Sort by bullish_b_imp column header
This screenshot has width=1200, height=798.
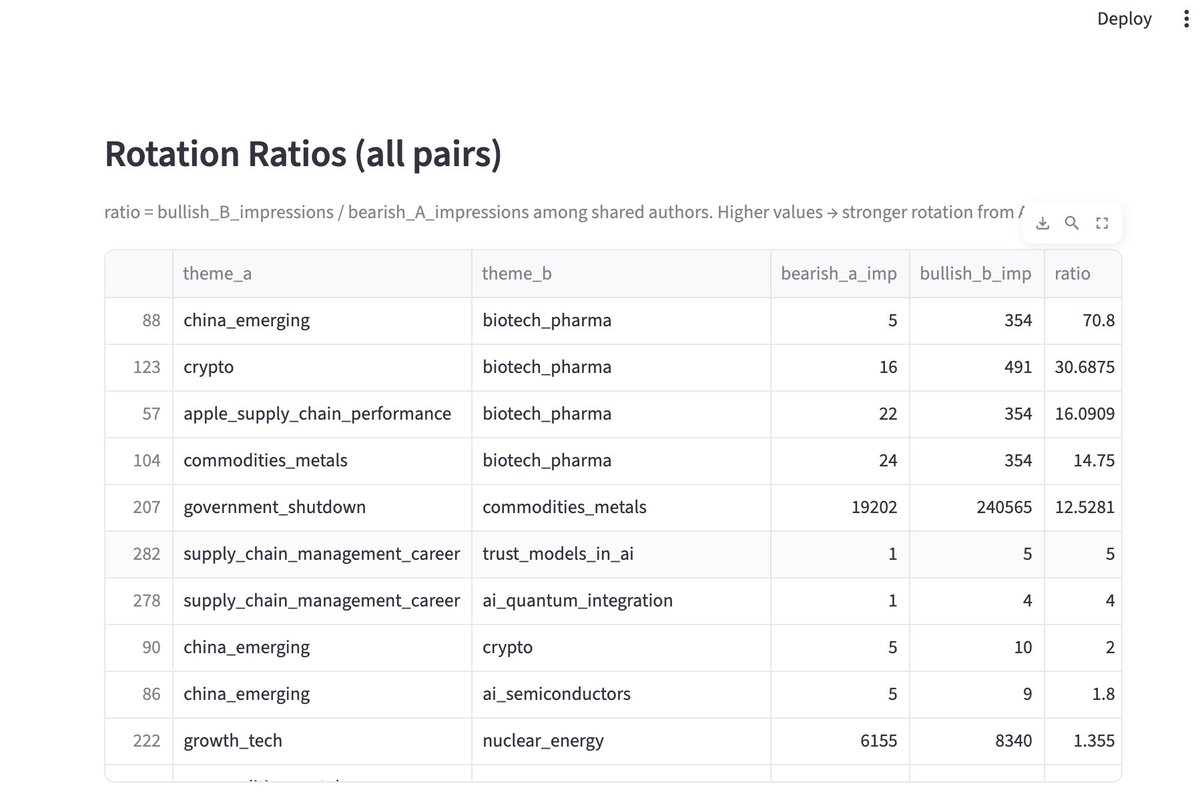pyautogui.click(x=976, y=273)
